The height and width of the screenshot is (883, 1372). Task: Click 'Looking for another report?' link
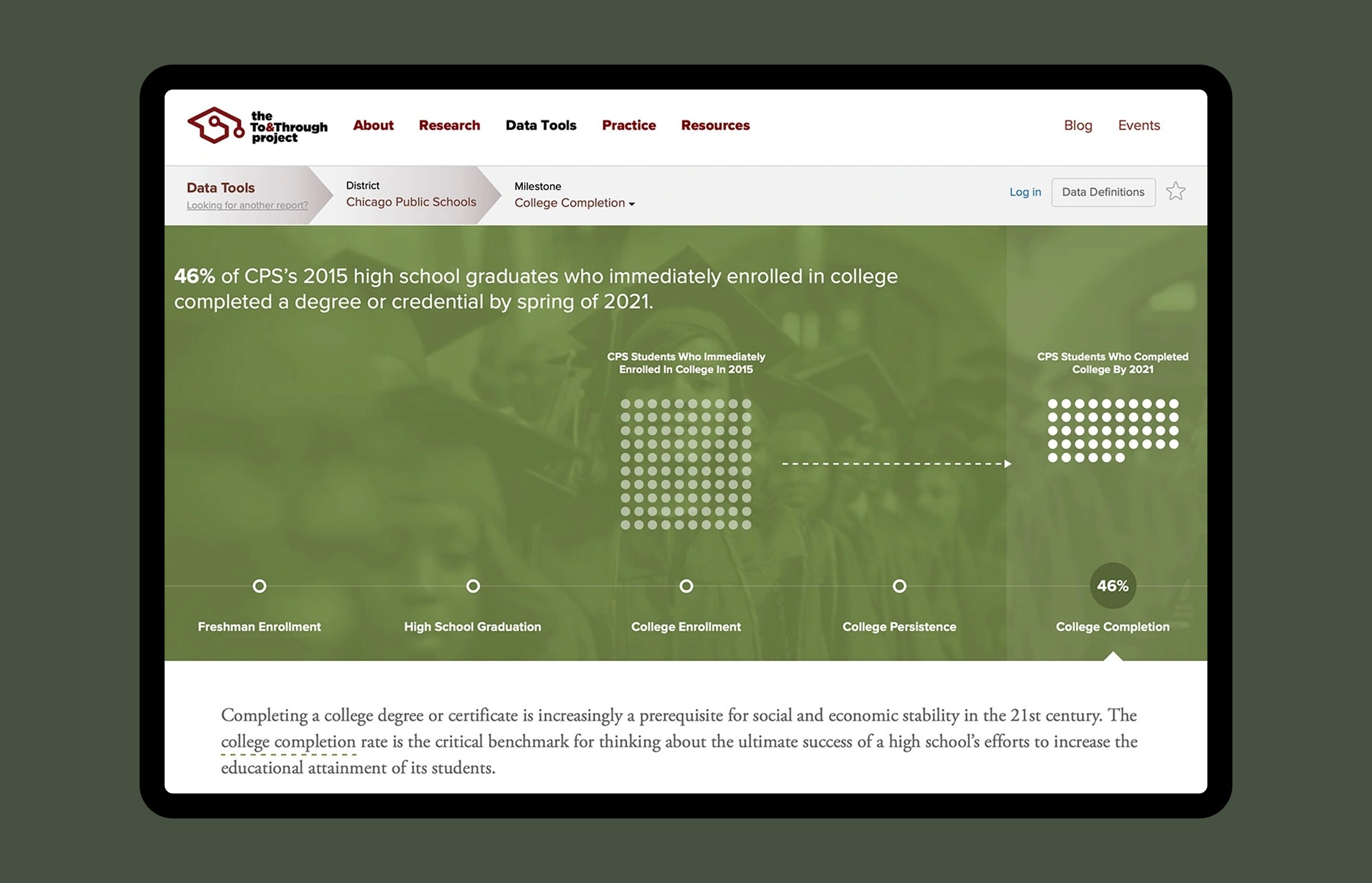tap(247, 205)
